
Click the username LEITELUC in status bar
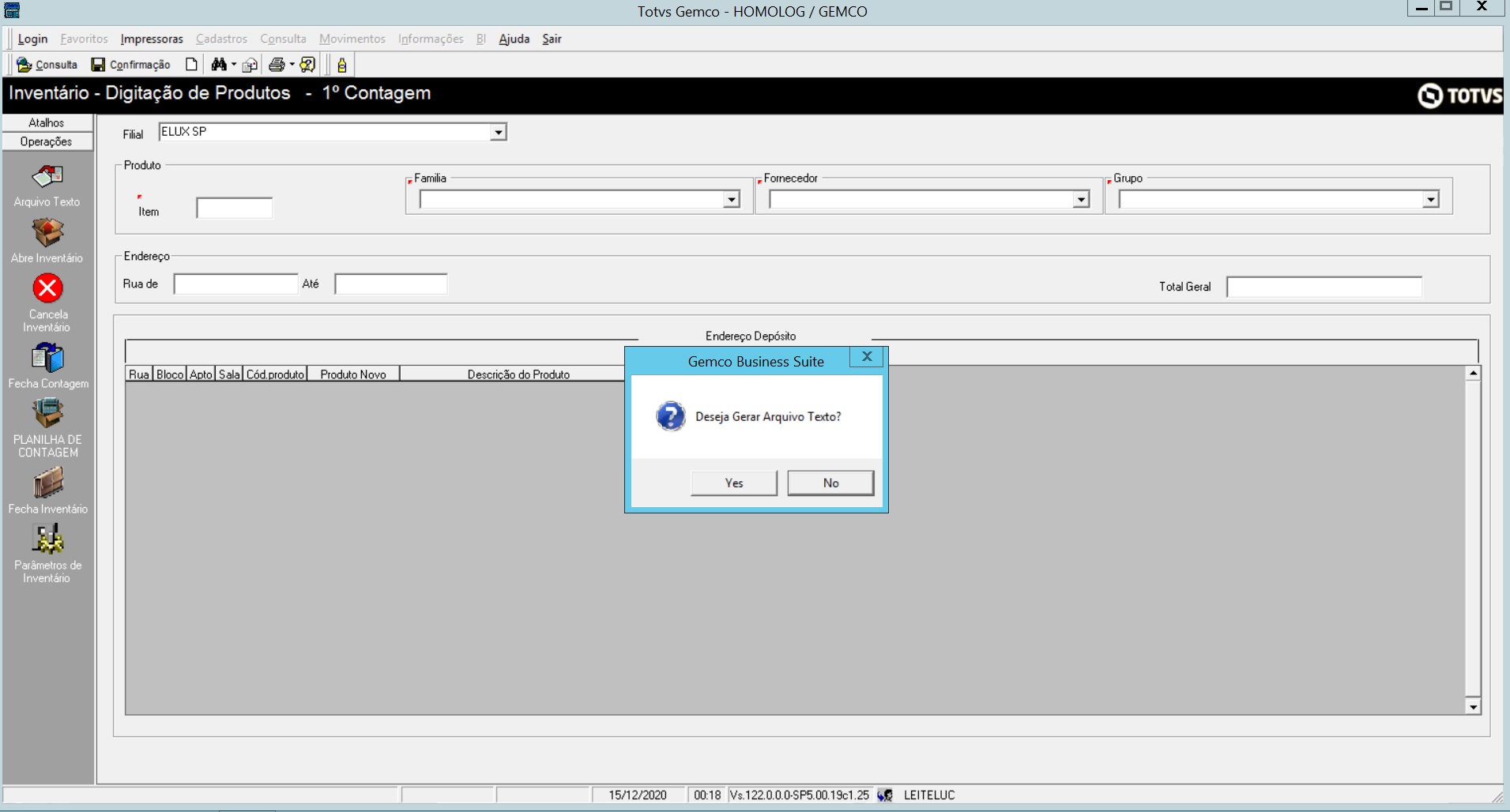point(929,795)
